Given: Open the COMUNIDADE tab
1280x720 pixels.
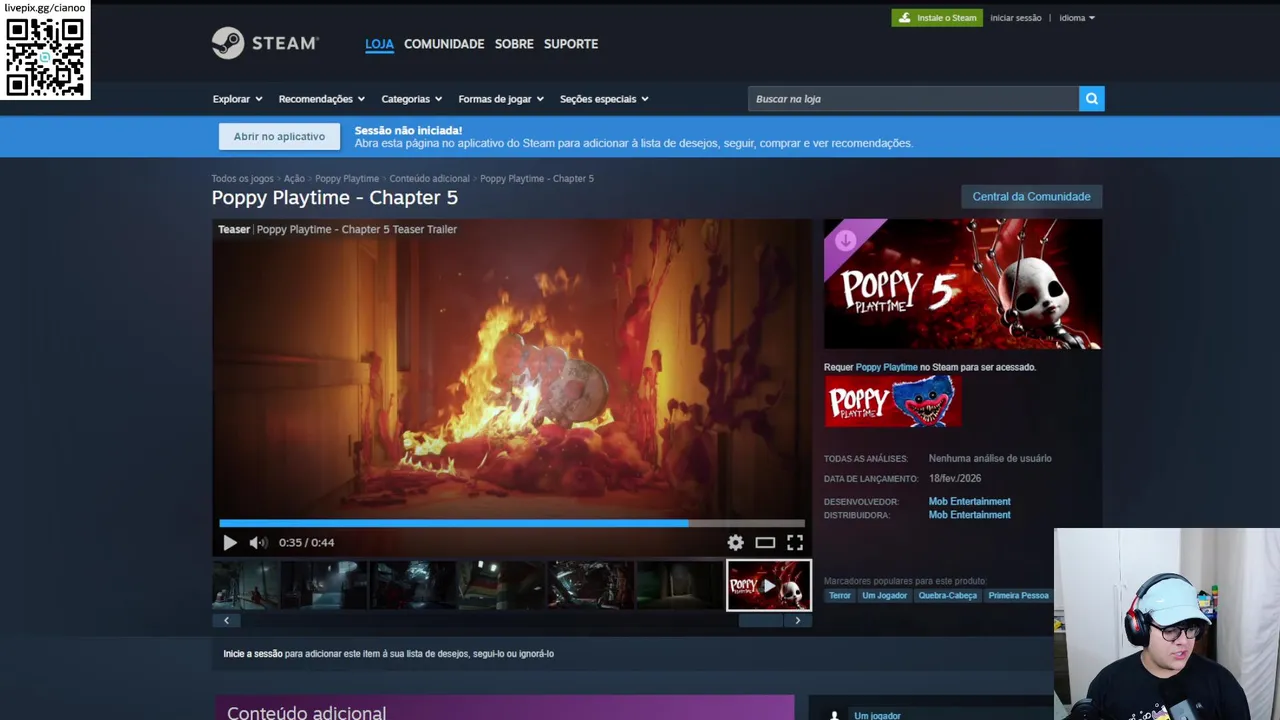Looking at the screenshot, I should pyautogui.click(x=444, y=44).
